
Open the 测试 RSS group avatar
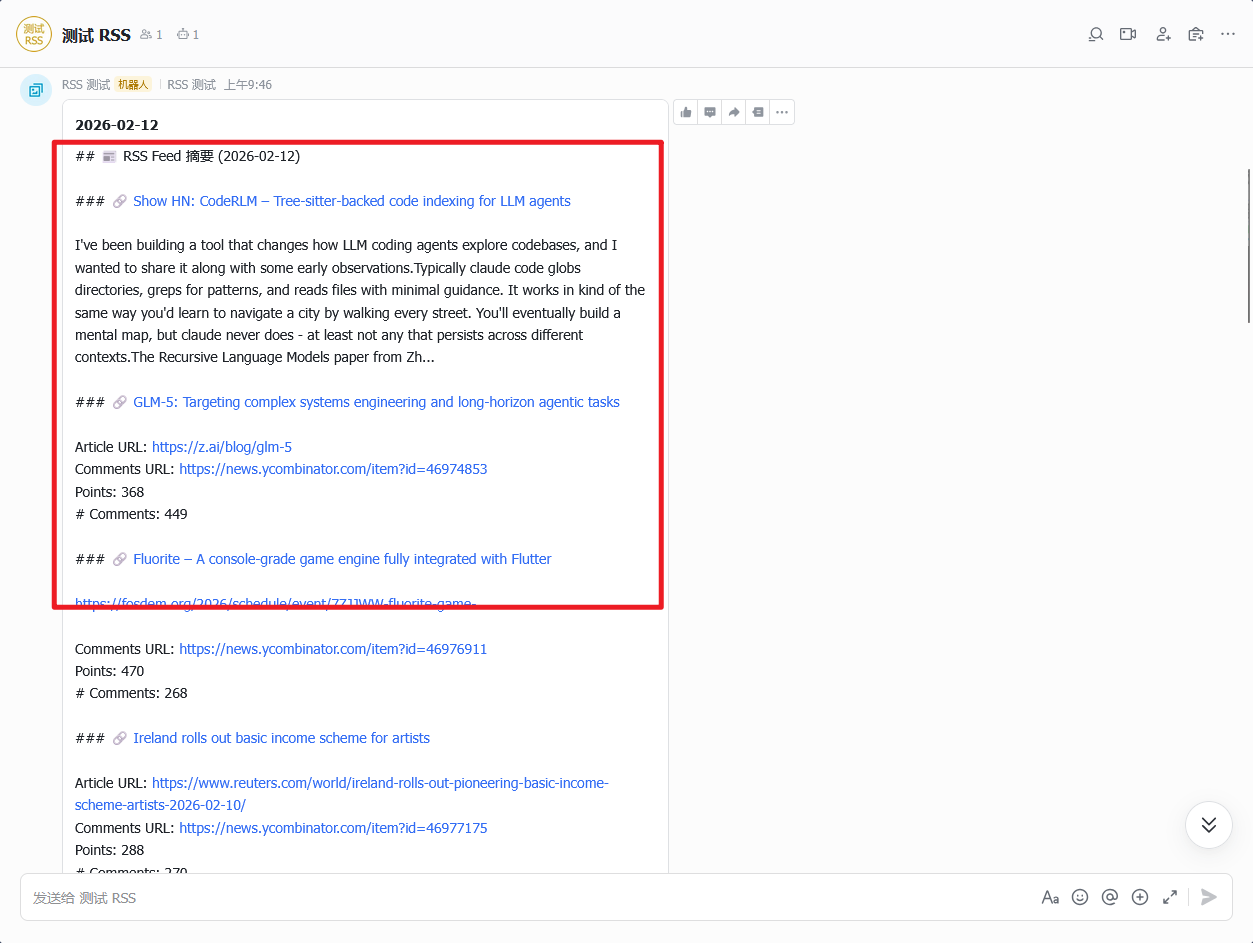34,34
